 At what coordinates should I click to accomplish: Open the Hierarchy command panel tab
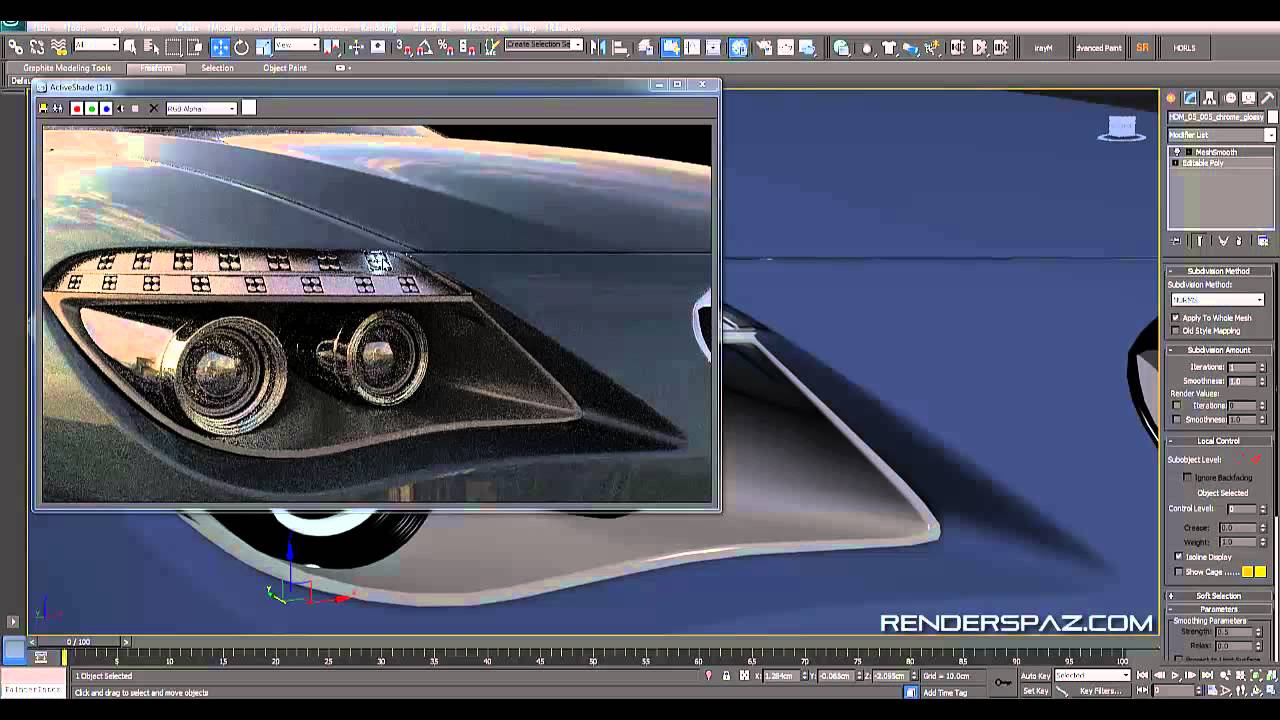tap(1210, 98)
